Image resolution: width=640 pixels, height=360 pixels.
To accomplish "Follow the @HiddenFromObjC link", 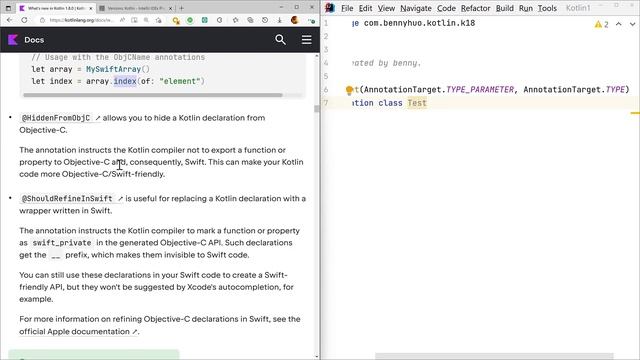I will coord(60,118).
